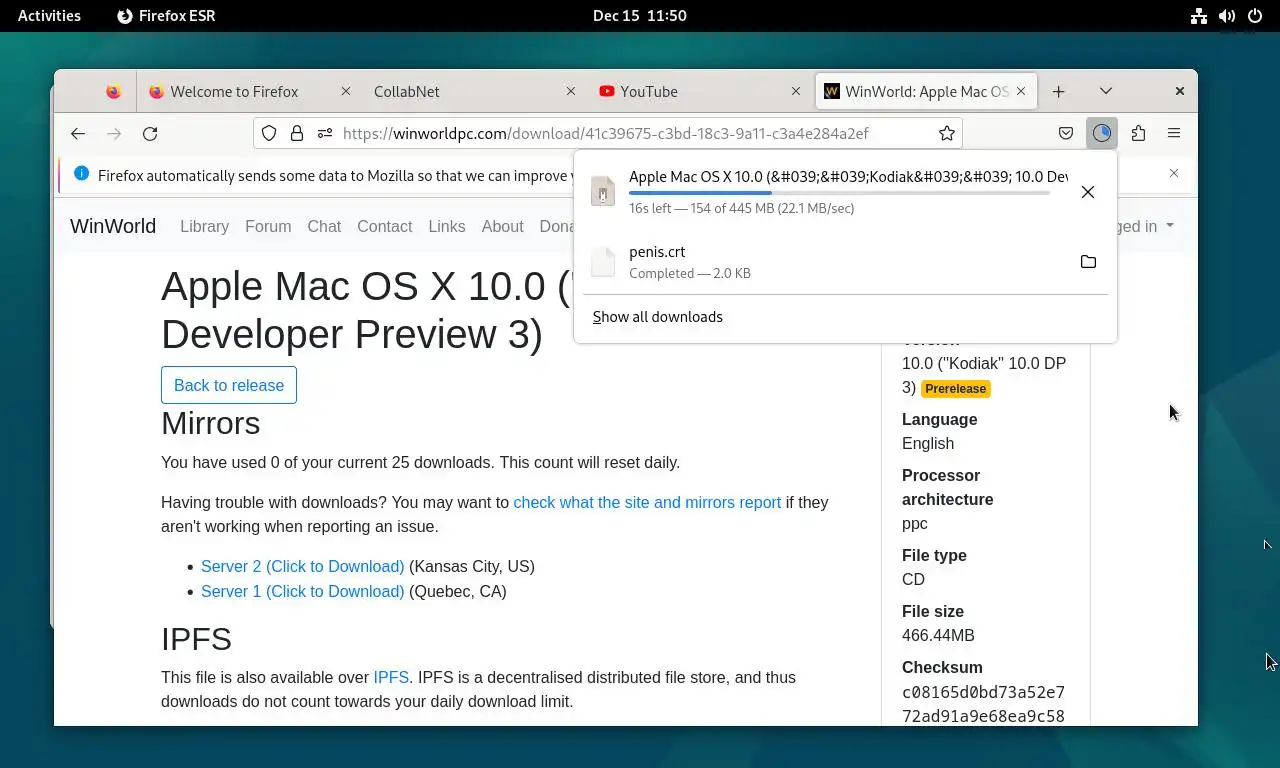The image size is (1280, 768).
Task: Switch to Welcome to Firefox tab
Action: [x=250, y=91]
